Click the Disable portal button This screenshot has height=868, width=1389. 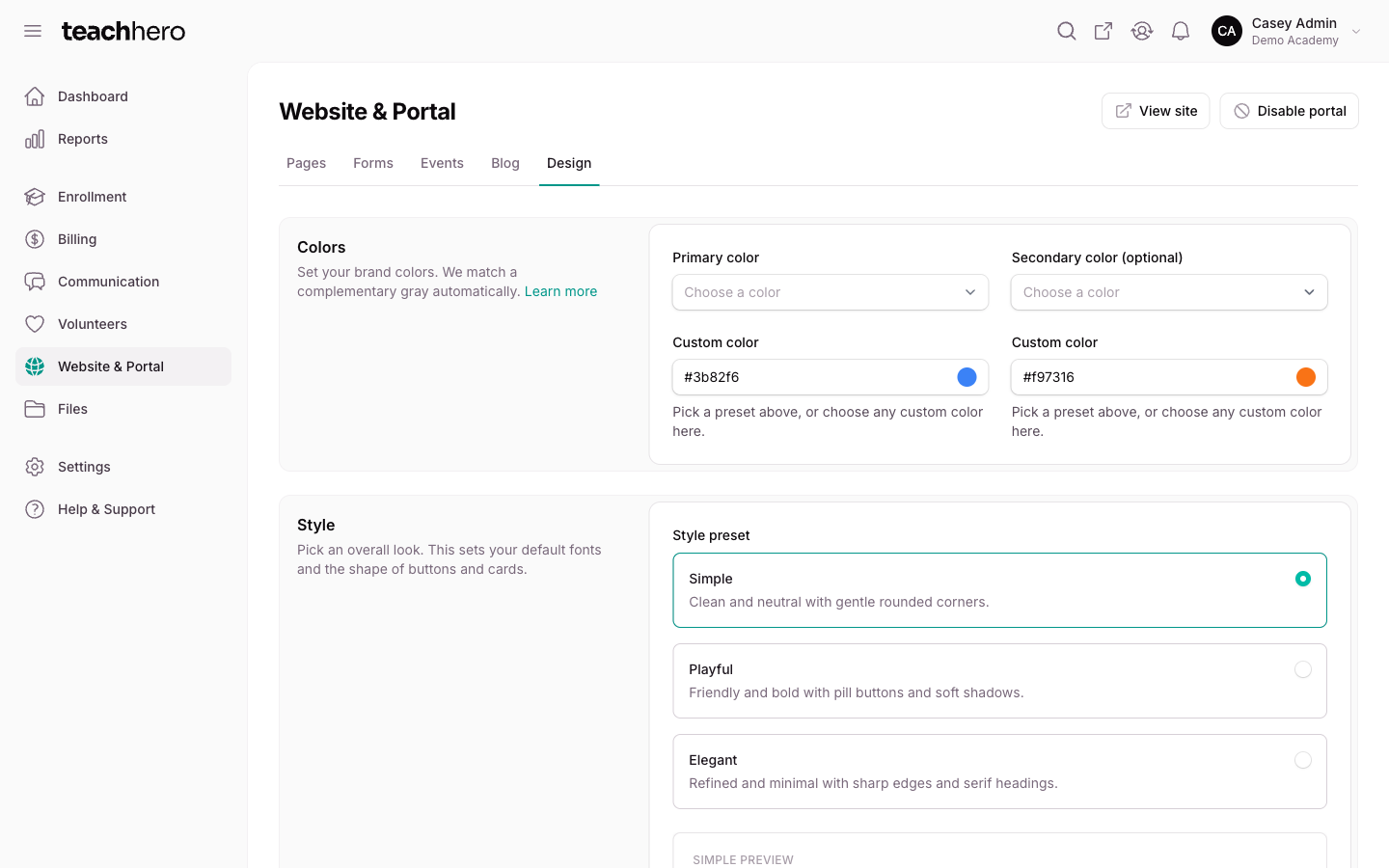1290,111
